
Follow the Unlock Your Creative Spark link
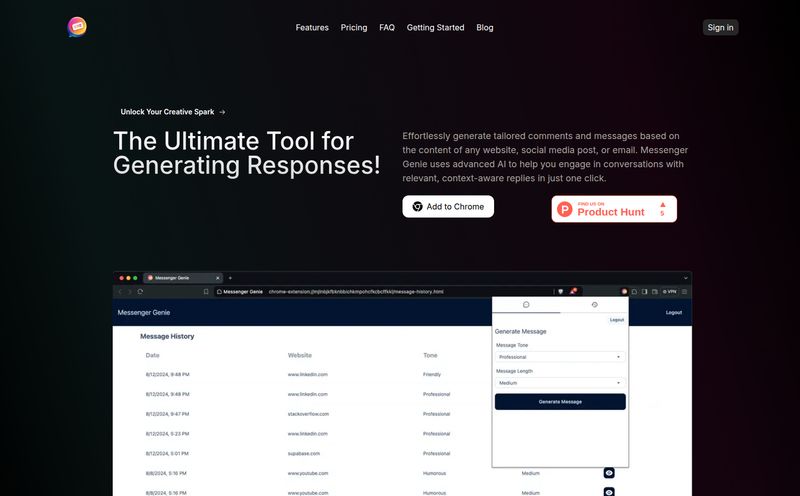172,112
